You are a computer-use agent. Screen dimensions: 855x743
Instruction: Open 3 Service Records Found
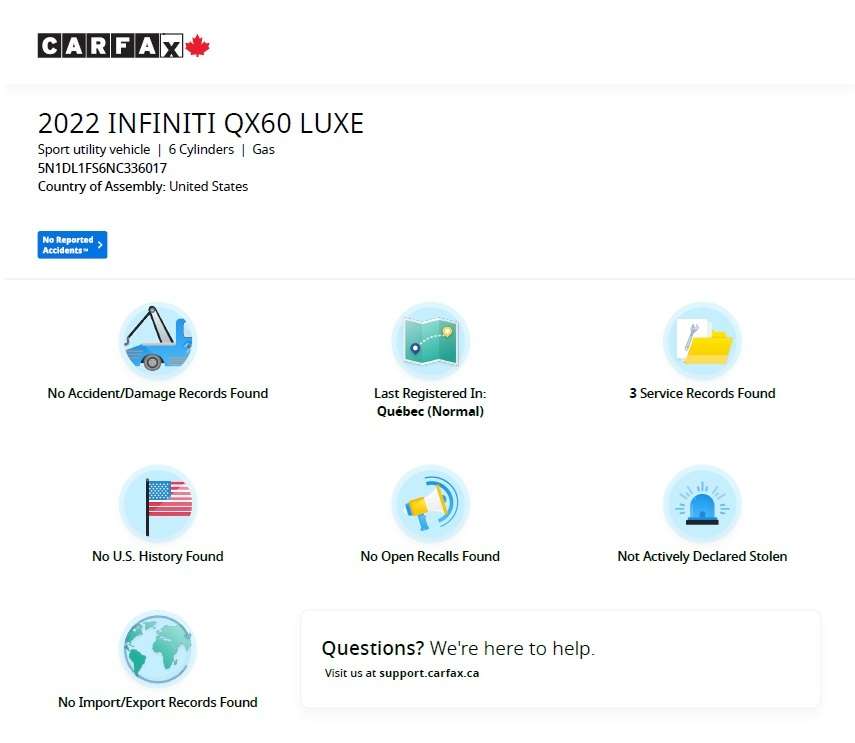[x=702, y=394]
